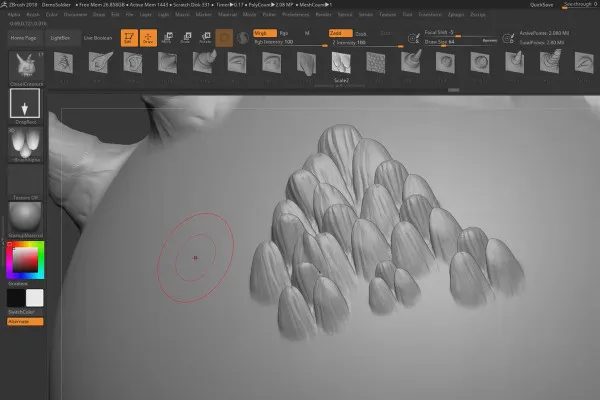Choose the grid of small scales chisel thumbnail
The height and width of the screenshot is (400, 600).
[x=376, y=62]
